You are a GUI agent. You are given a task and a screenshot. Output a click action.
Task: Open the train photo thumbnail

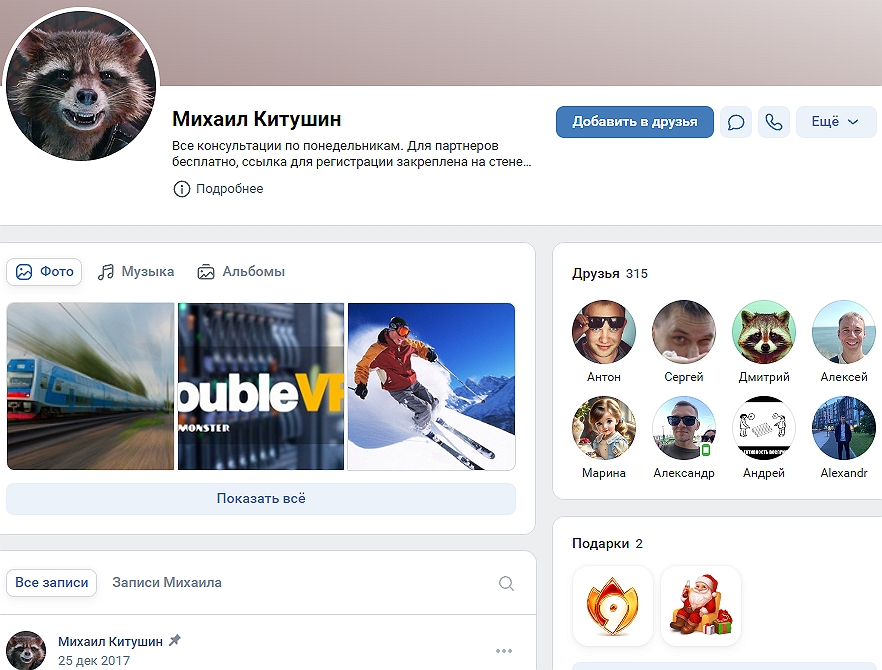(x=90, y=386)
